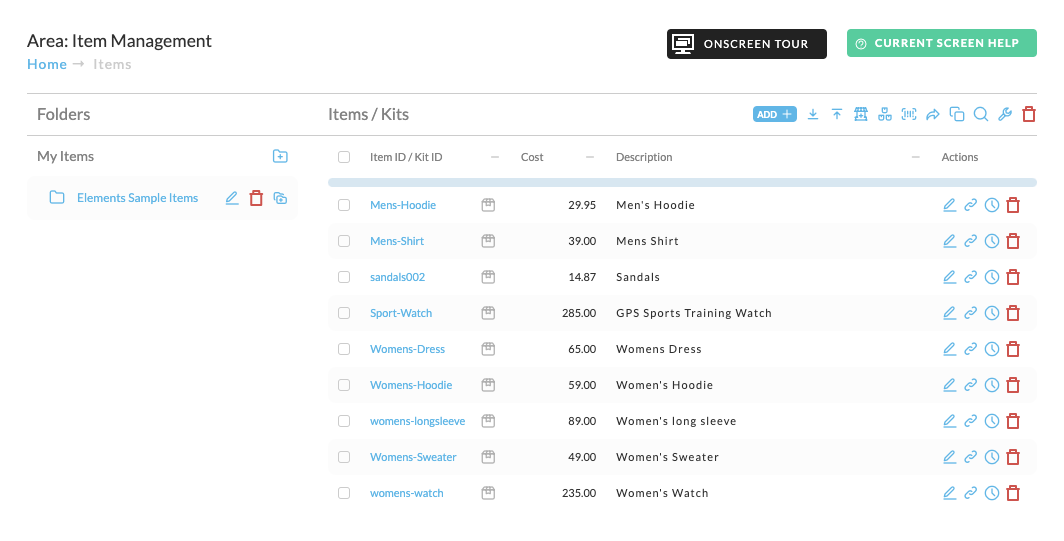Click the red trash icon in Items toolbar
1064x541 pixels.
1029,115
